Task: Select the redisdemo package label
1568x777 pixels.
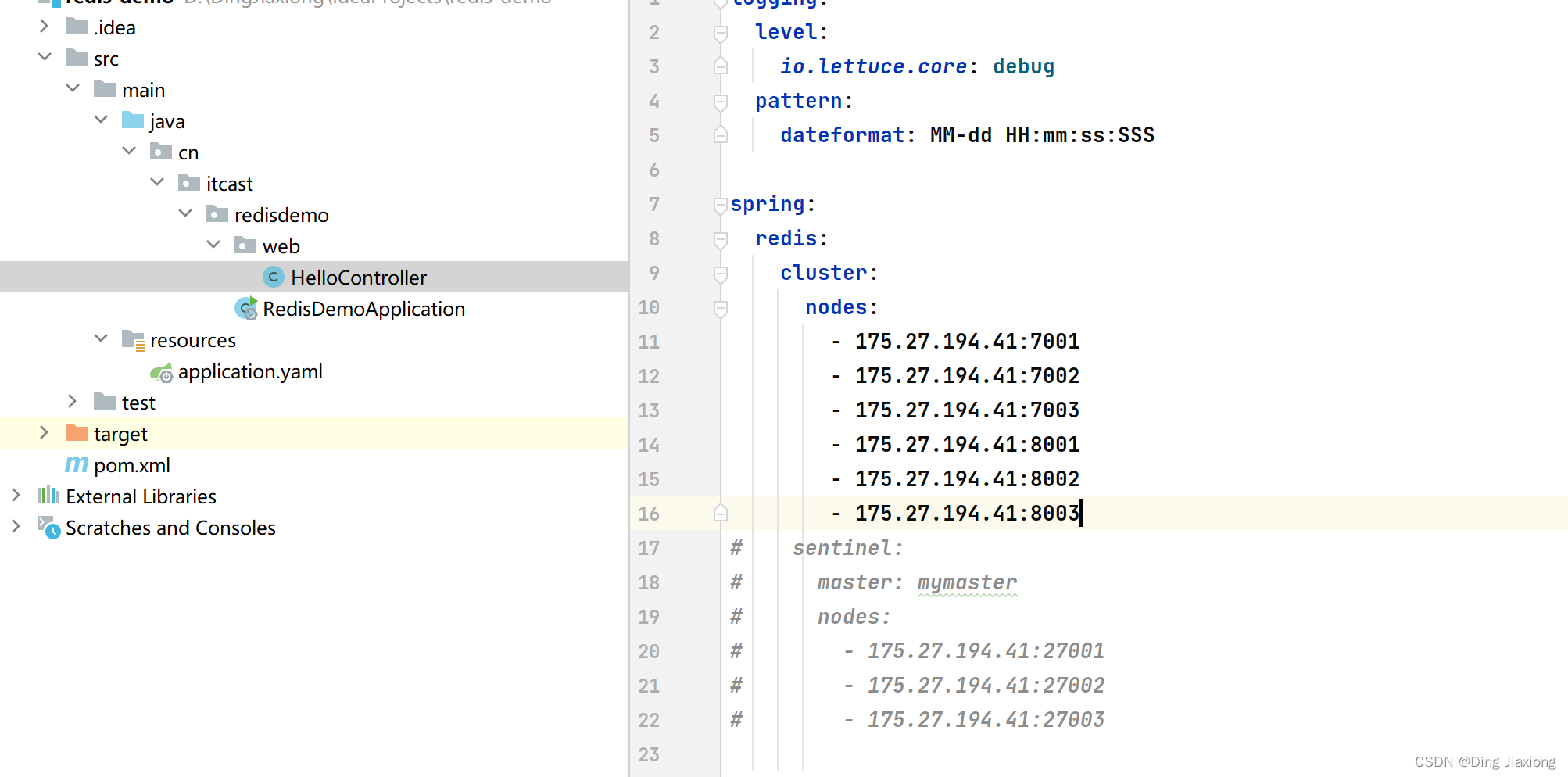Action: pyautogui.click(x=281, y=215)
